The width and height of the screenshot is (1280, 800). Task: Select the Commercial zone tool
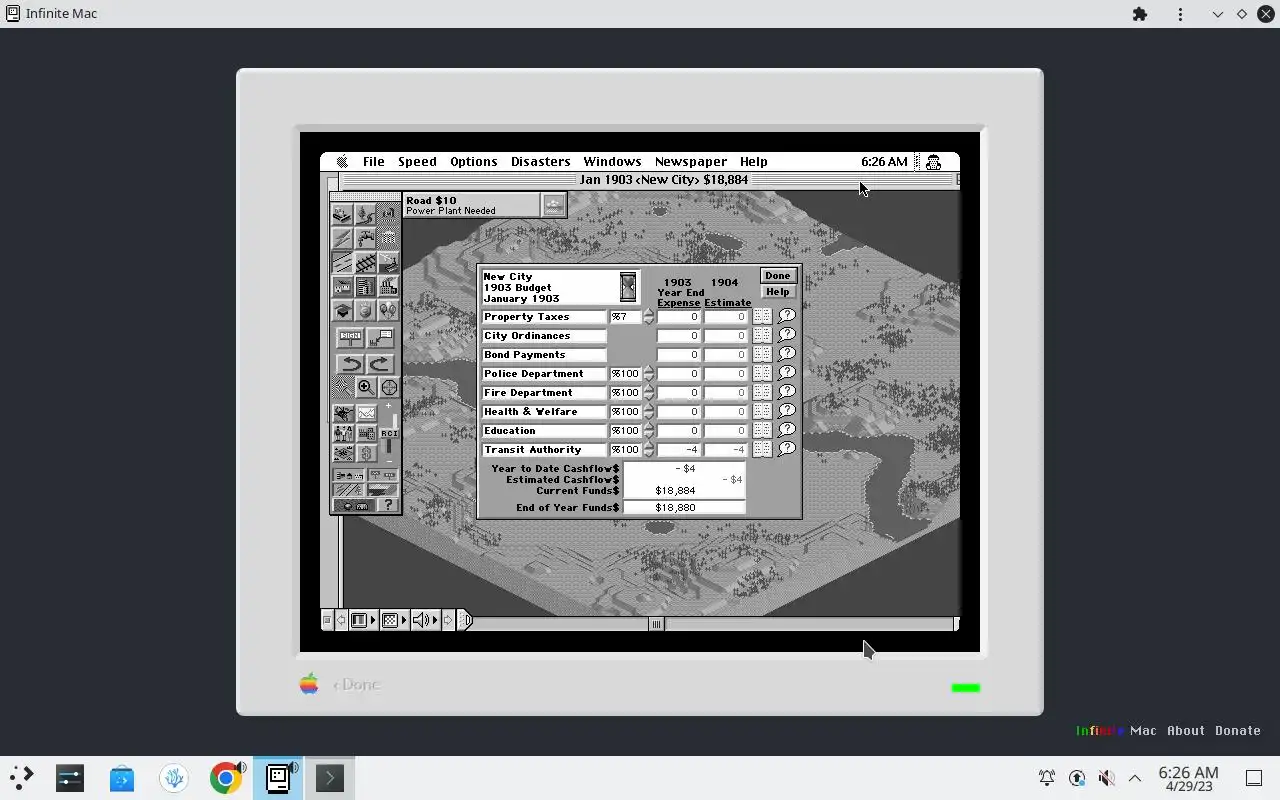click(365, 286)
